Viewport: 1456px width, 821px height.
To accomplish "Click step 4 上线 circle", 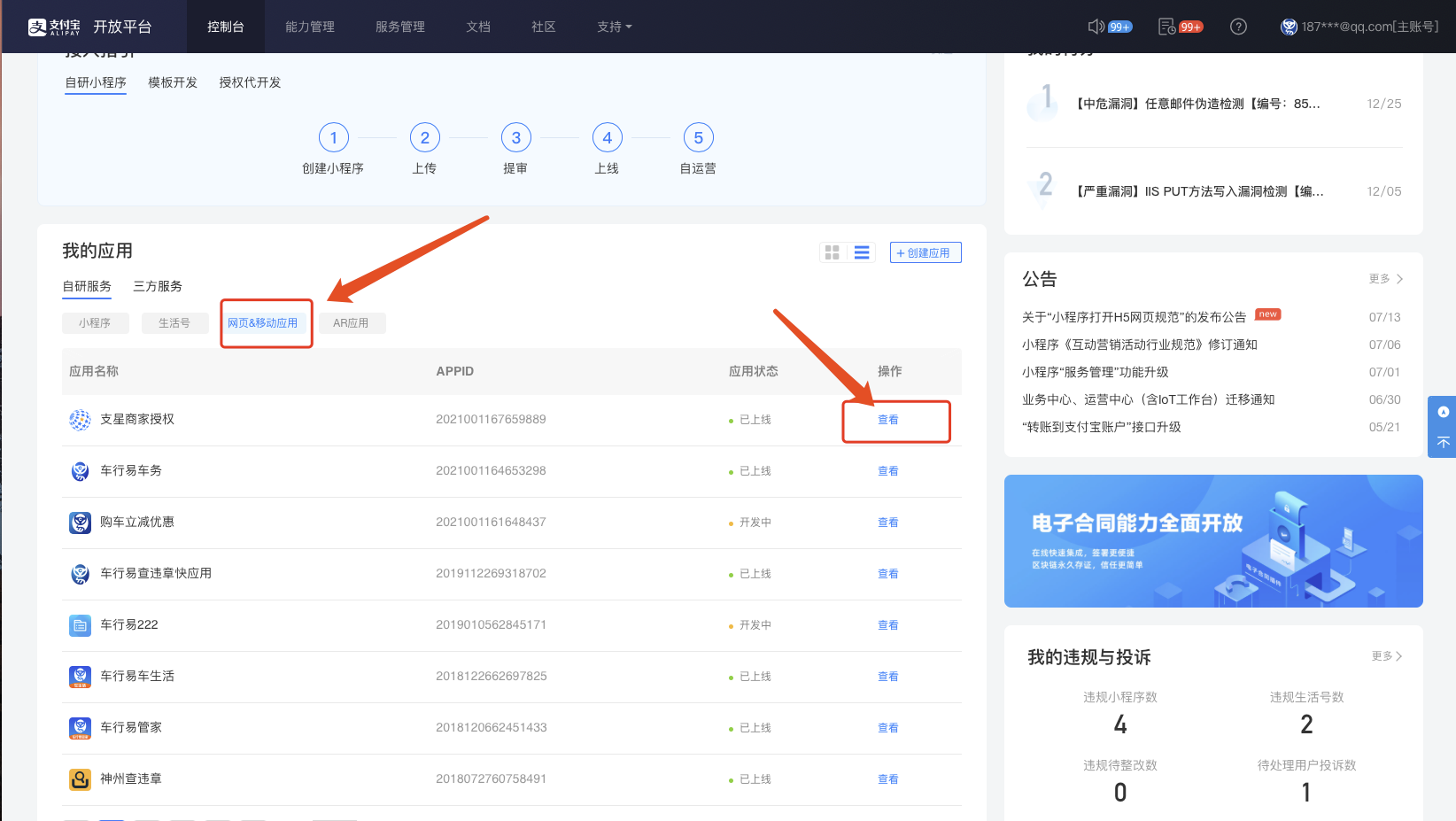I will point(608,137).
